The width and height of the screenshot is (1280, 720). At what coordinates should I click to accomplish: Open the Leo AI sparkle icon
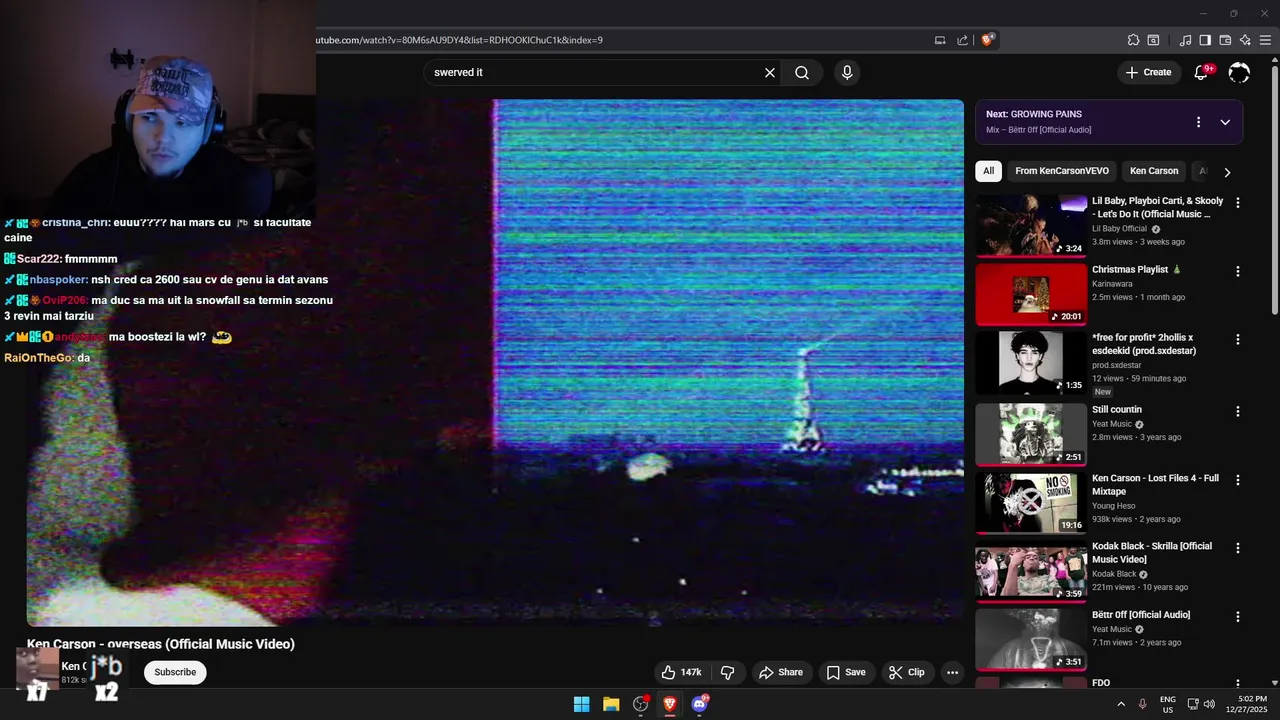point(1245,40)
